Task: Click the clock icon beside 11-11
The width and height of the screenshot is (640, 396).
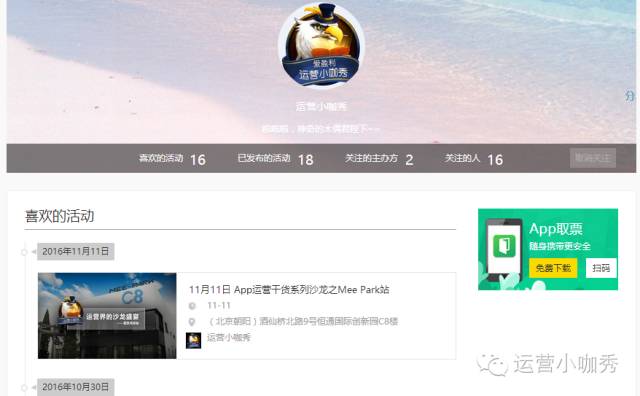Action: [x=192, y=306]
